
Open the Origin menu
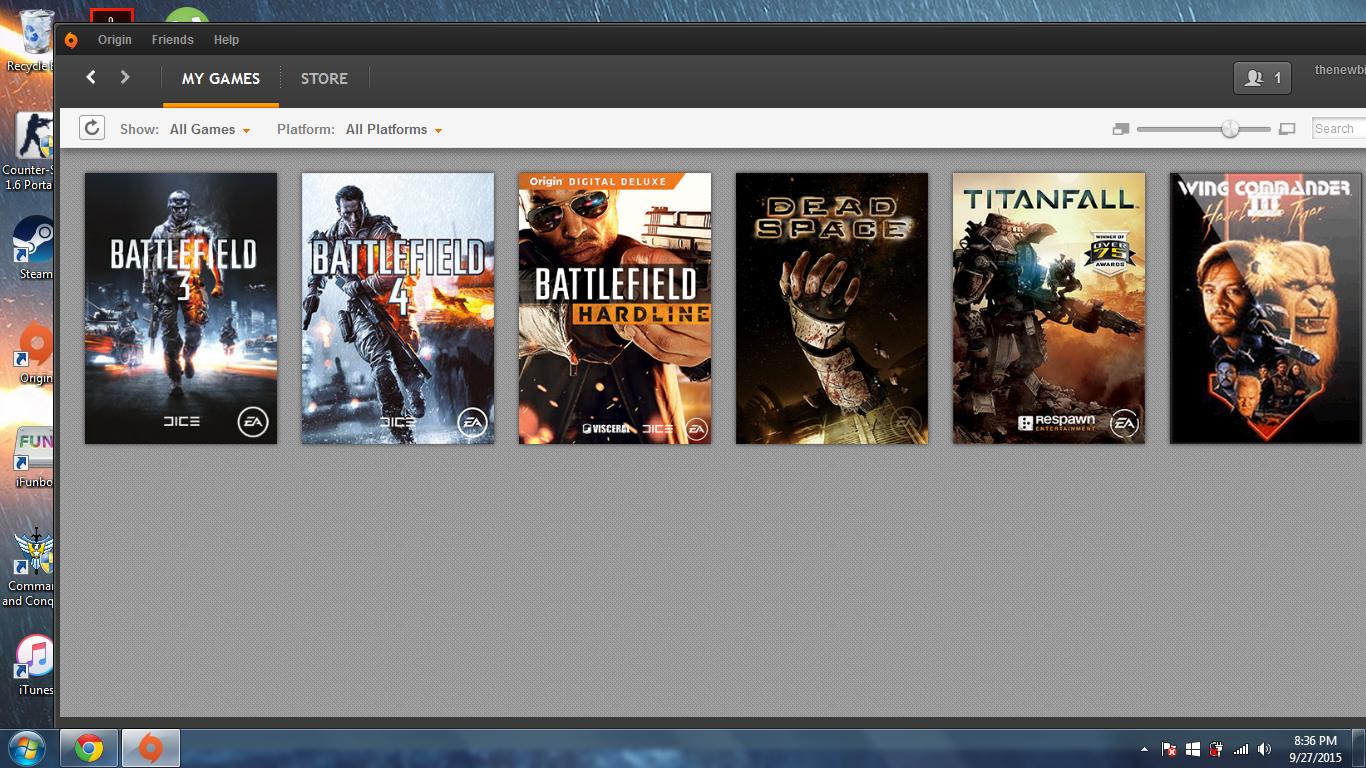coord(115,40)
